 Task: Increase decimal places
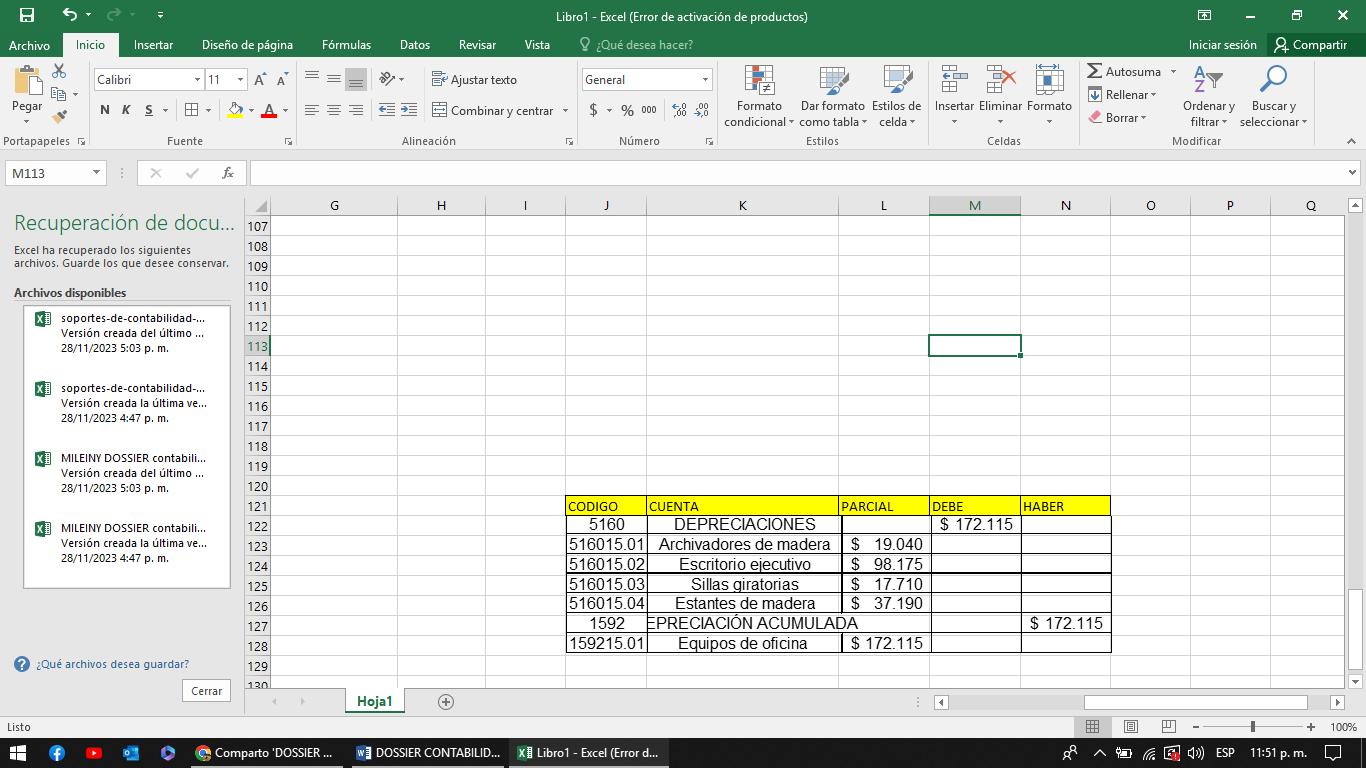point(679,110)
